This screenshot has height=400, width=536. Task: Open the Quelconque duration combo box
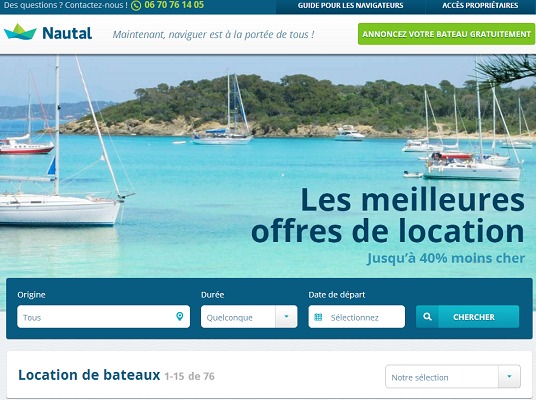pyautogui.click(x=249, y=317)
